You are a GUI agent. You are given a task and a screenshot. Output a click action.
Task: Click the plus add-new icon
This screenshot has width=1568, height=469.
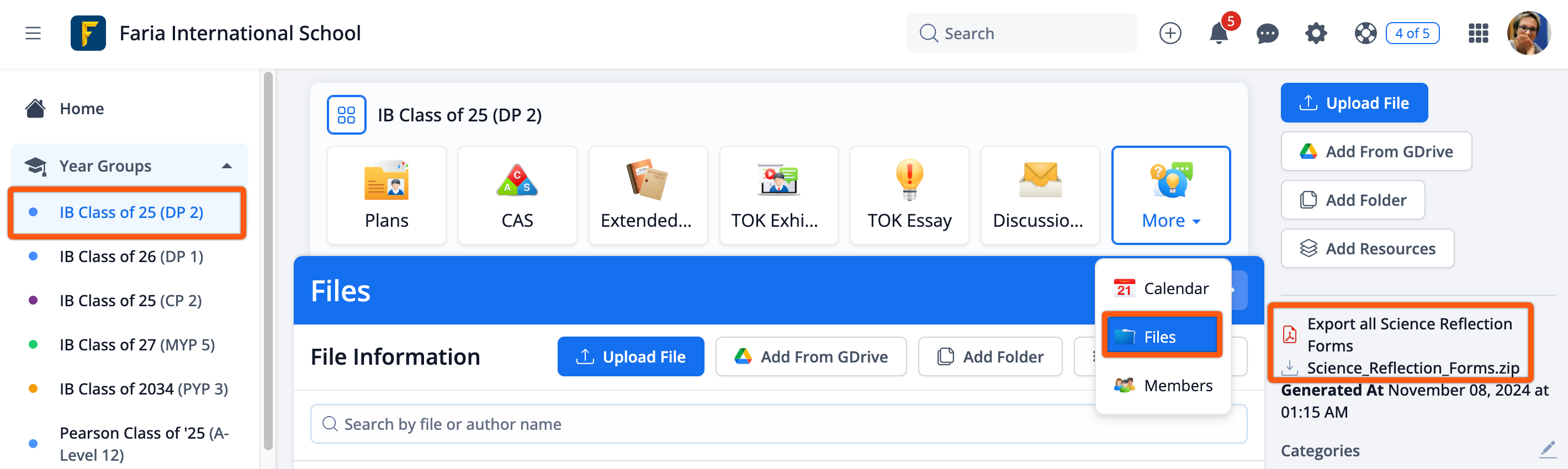1169,34
